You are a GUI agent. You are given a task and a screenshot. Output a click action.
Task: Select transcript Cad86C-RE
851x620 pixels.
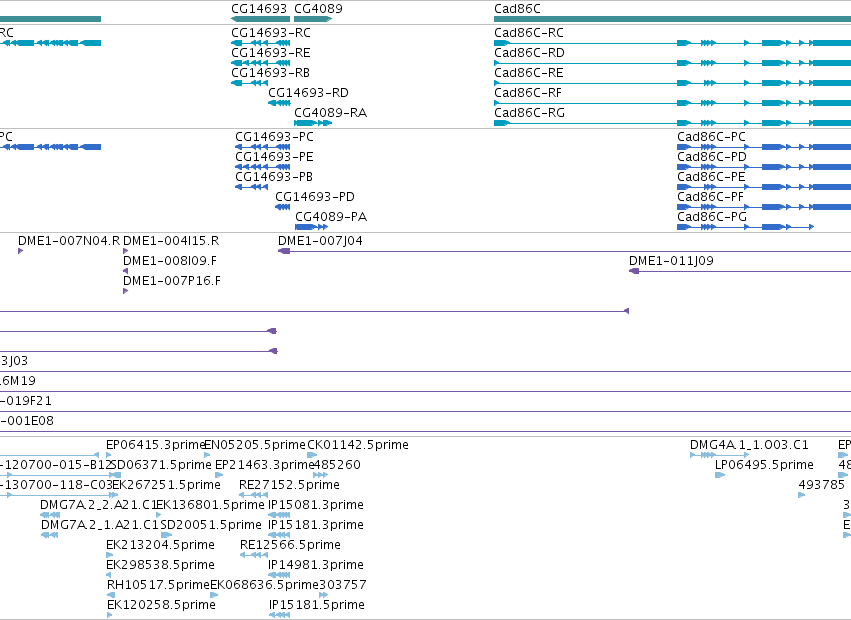pyautogui.click(x=529, y=73)
